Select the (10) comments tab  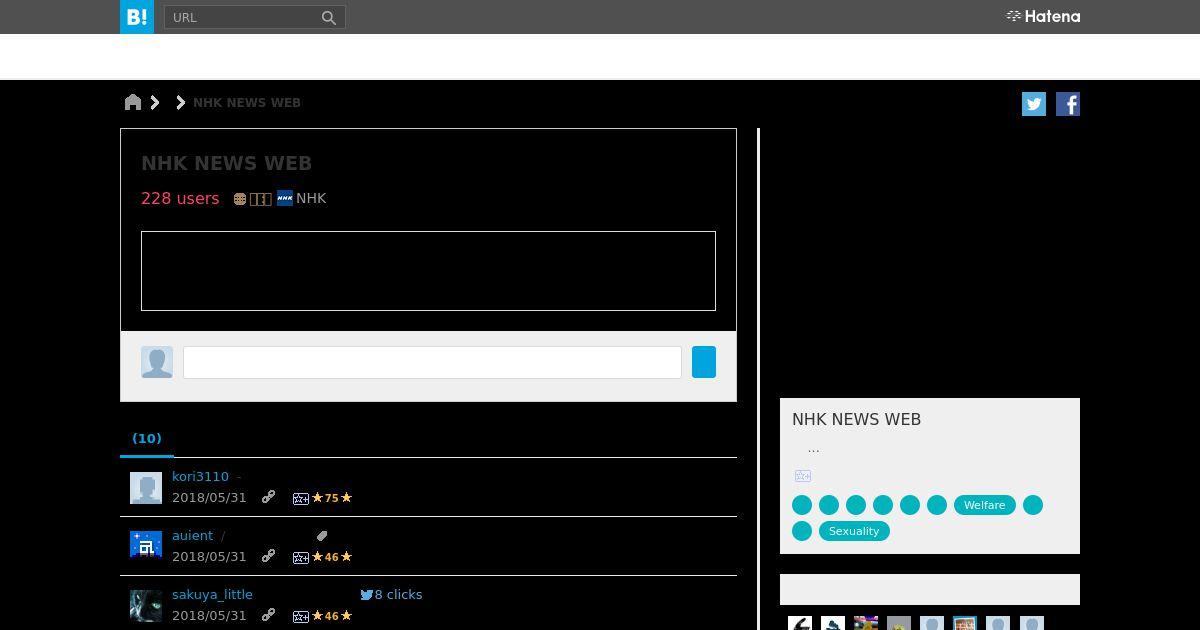tap(147, 438)
